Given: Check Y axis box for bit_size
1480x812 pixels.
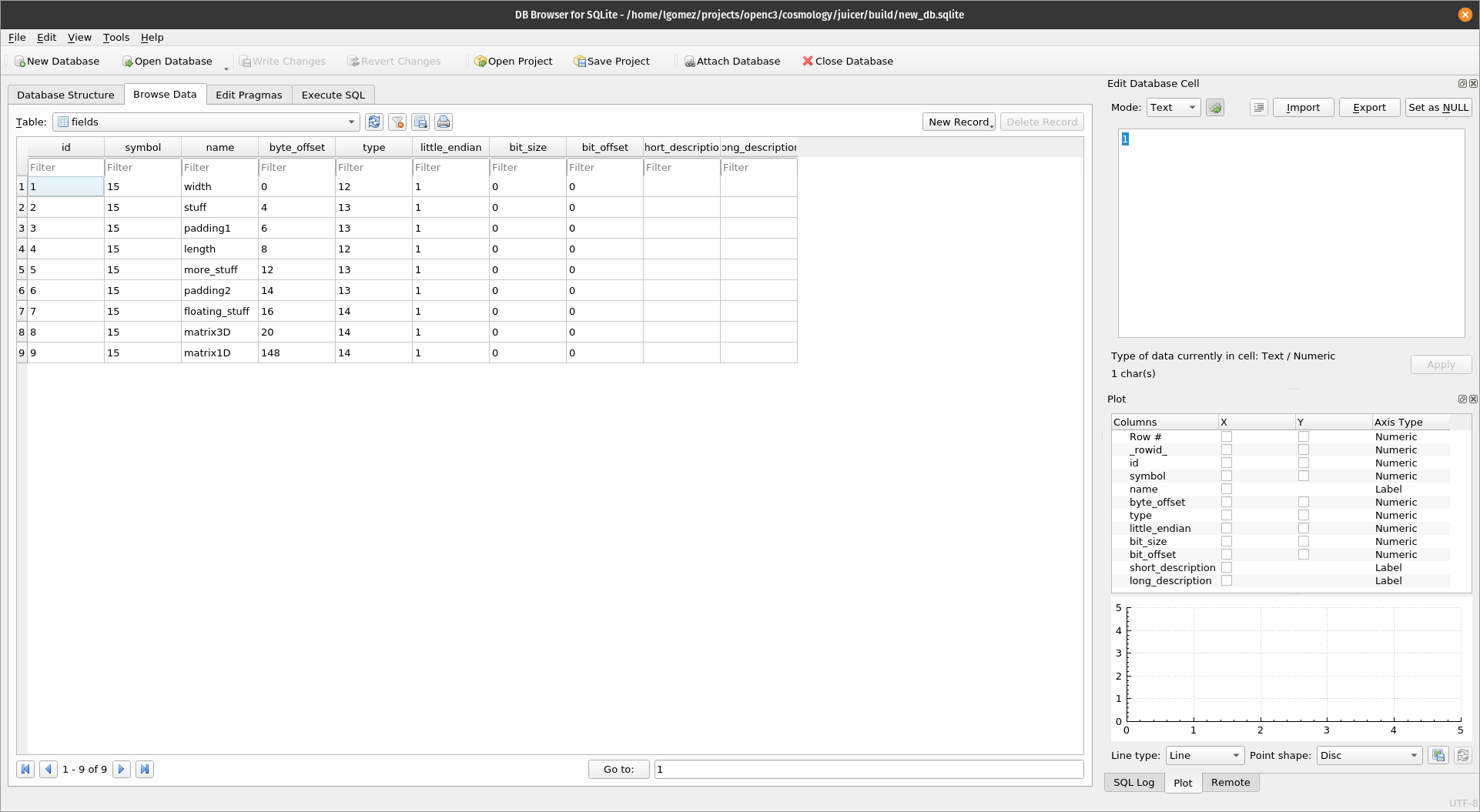Looking at the screenshot, I should 1304,542.
